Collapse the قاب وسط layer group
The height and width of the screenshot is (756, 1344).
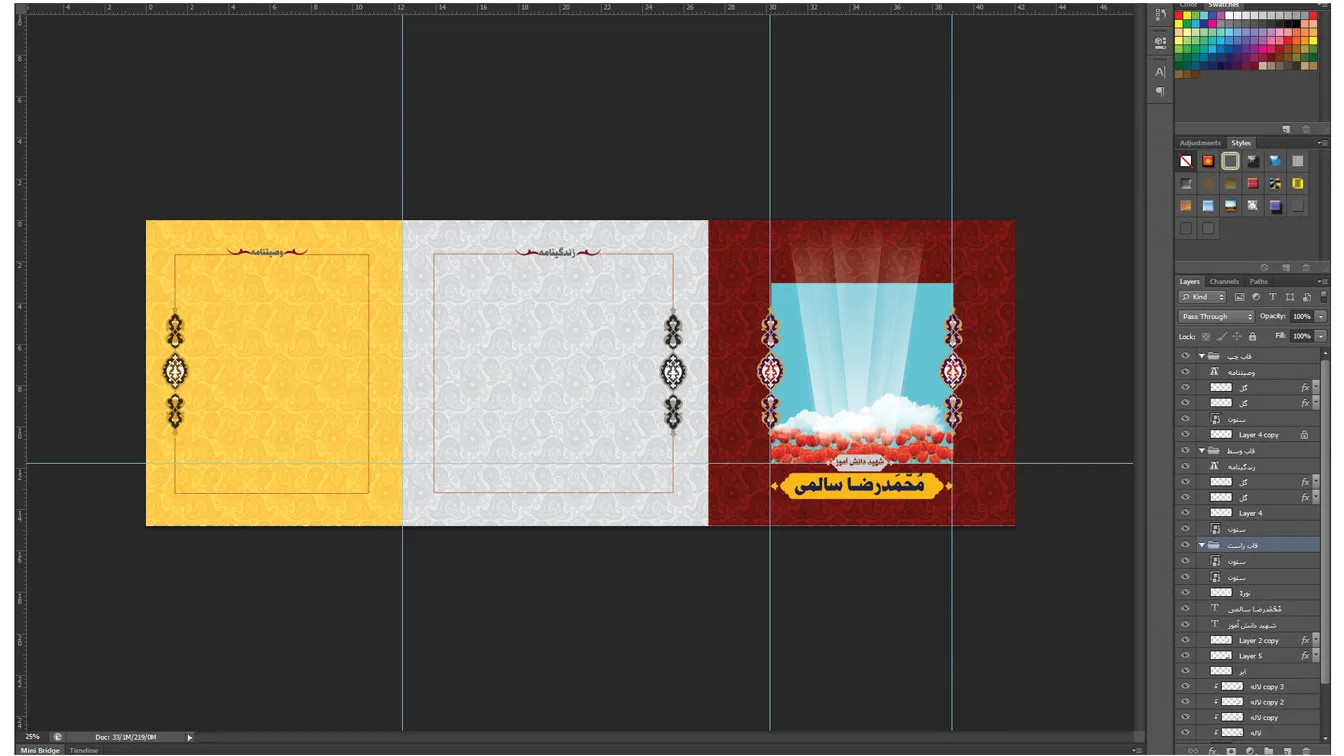click(1202, 451)
